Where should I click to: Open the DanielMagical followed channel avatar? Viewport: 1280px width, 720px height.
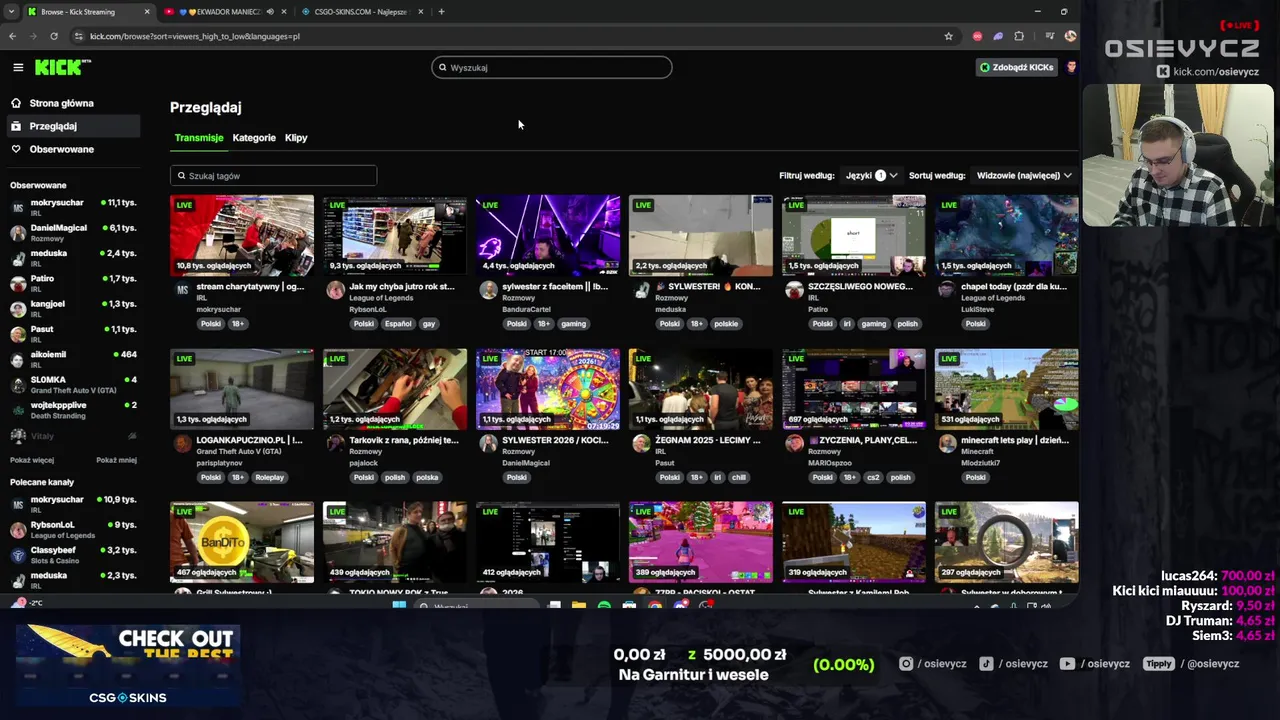[x=18, y=233]
